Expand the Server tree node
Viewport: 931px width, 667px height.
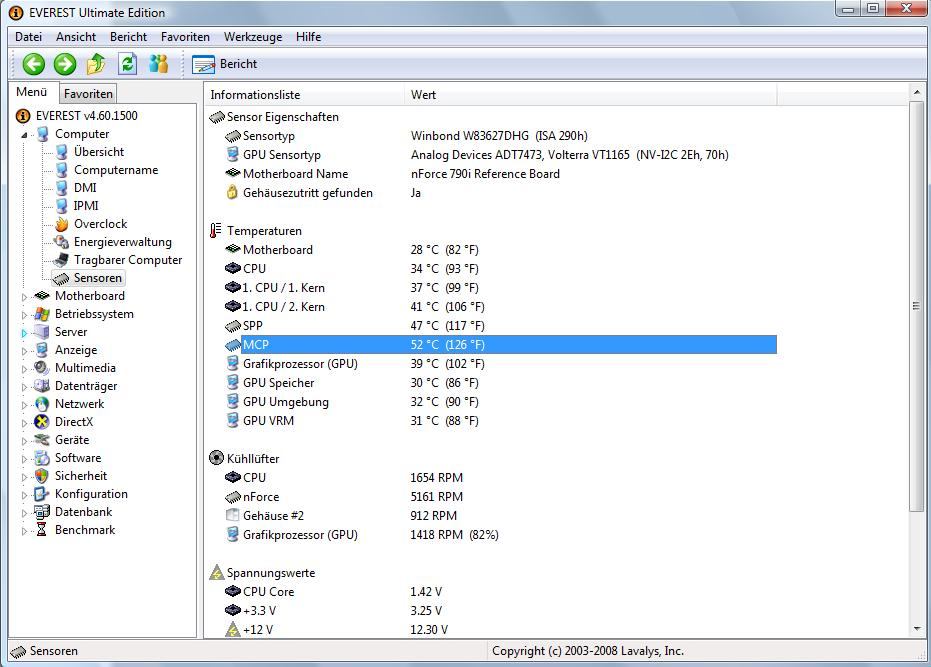click(x=24, y=333)
